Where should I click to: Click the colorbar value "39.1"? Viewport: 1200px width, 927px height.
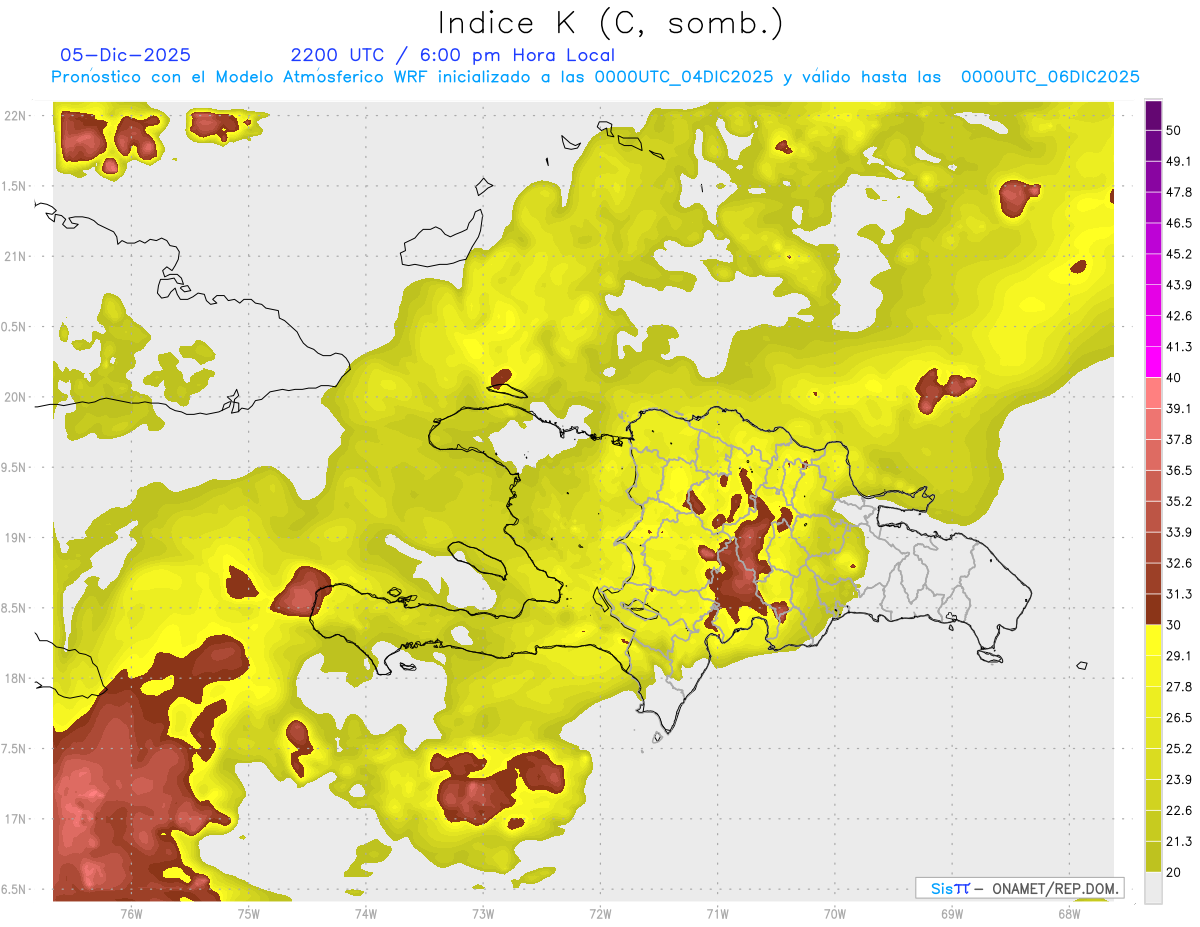click(1178, 409)
